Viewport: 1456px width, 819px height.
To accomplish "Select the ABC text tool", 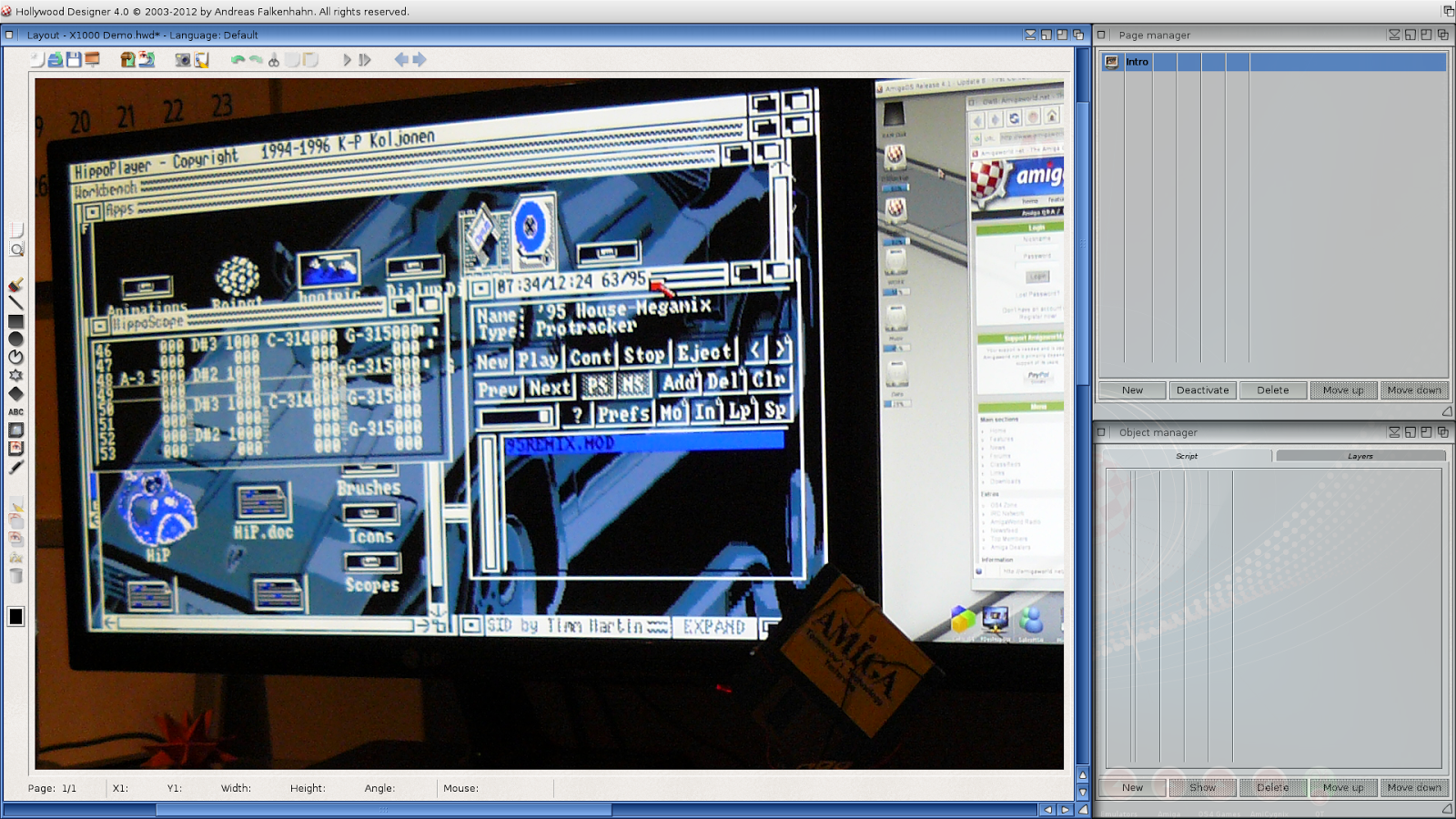I will tap(15, 412).
